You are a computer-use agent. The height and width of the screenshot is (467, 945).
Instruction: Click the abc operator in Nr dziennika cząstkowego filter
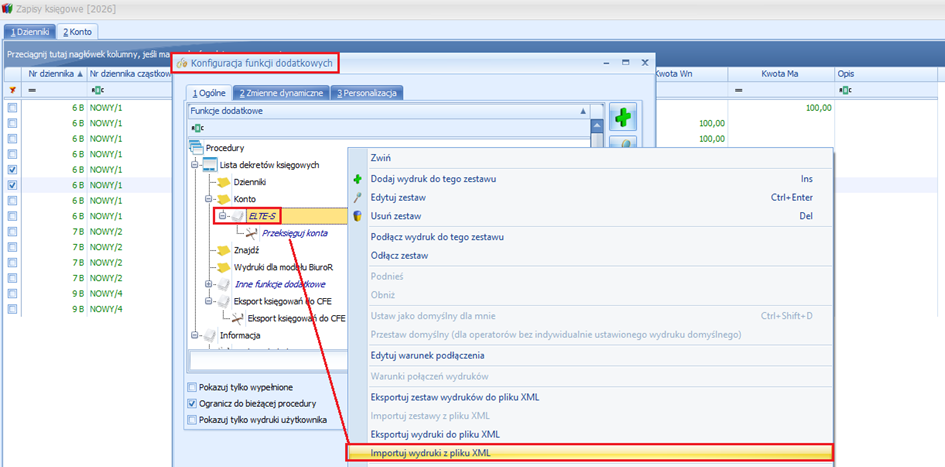(96, 90)
